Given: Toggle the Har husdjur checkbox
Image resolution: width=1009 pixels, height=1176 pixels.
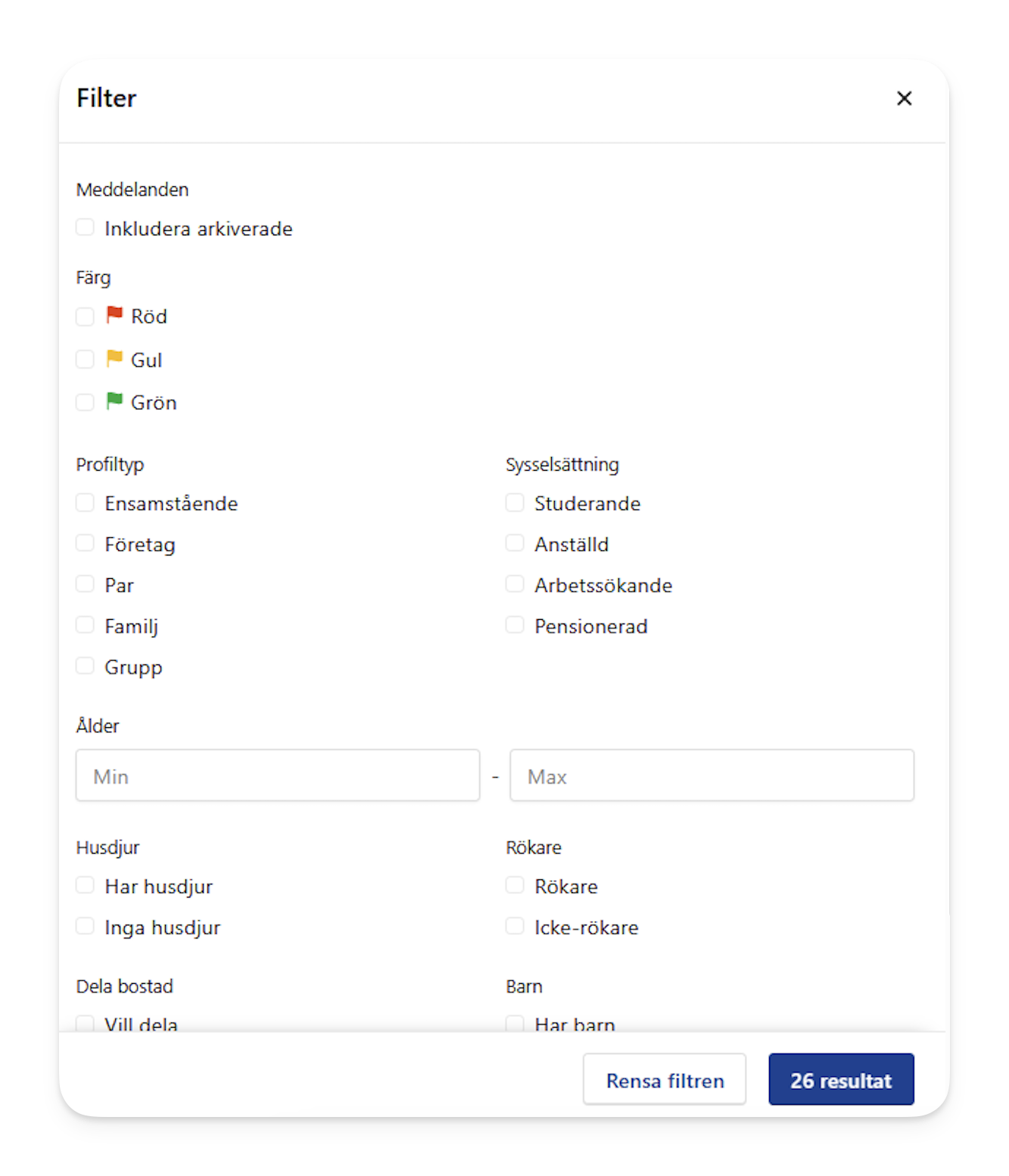Looking at the screenshot, I should coord(85,886).
